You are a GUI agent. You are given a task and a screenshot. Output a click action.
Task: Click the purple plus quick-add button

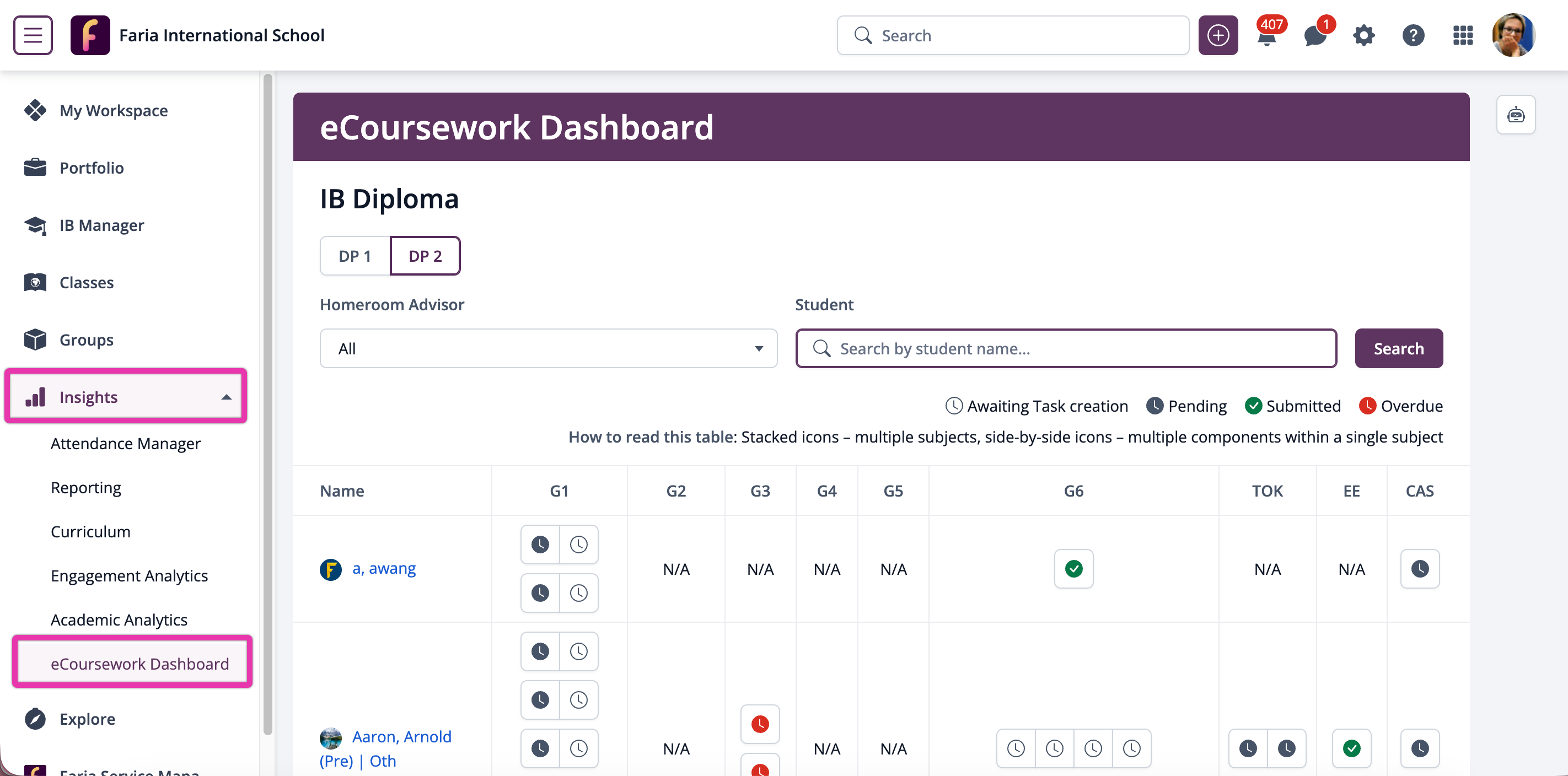(1218, 35)
